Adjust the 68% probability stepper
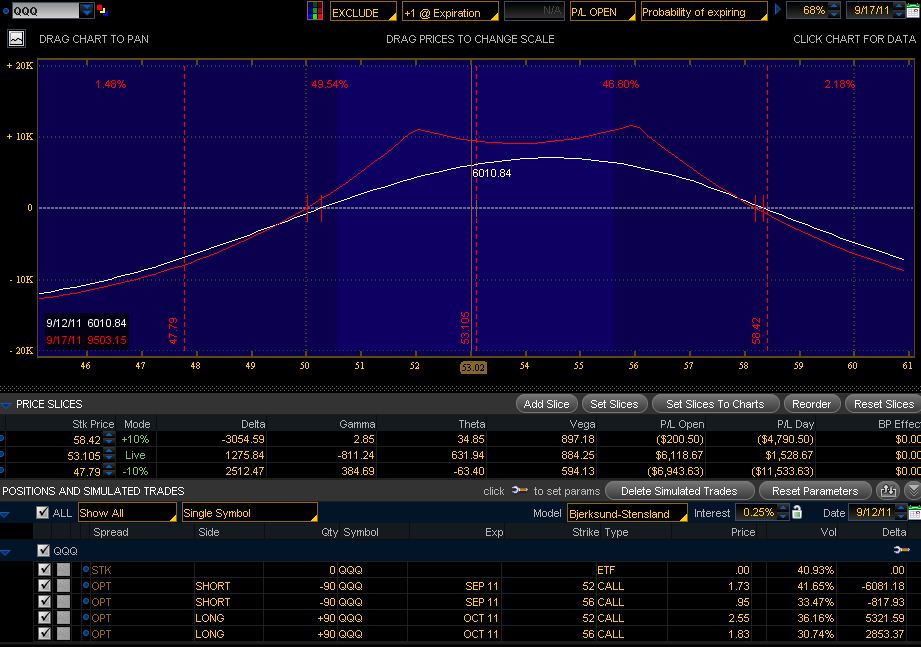921x647 pixels. tap(833, 10)
